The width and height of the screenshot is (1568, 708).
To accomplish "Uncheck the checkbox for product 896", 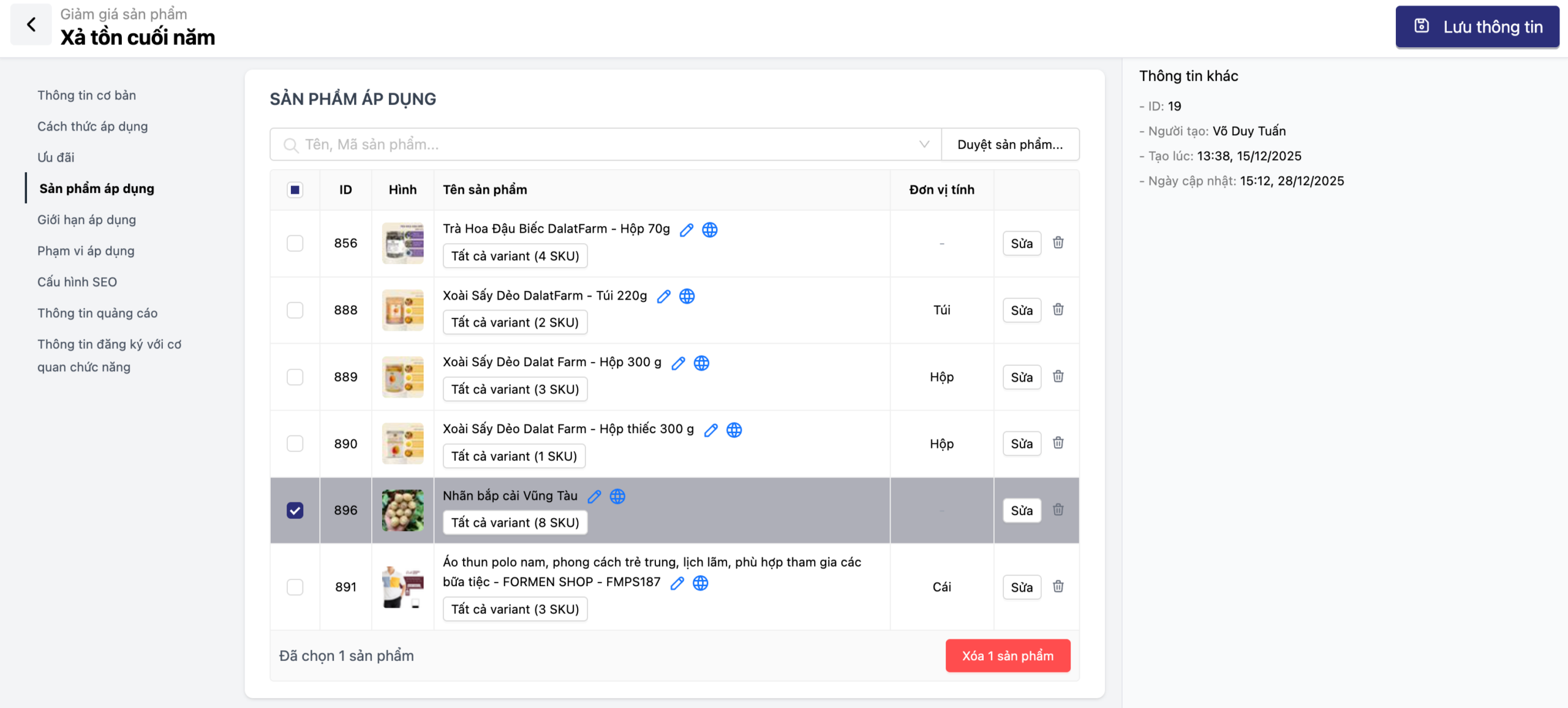I will click(x=295, y=510).
